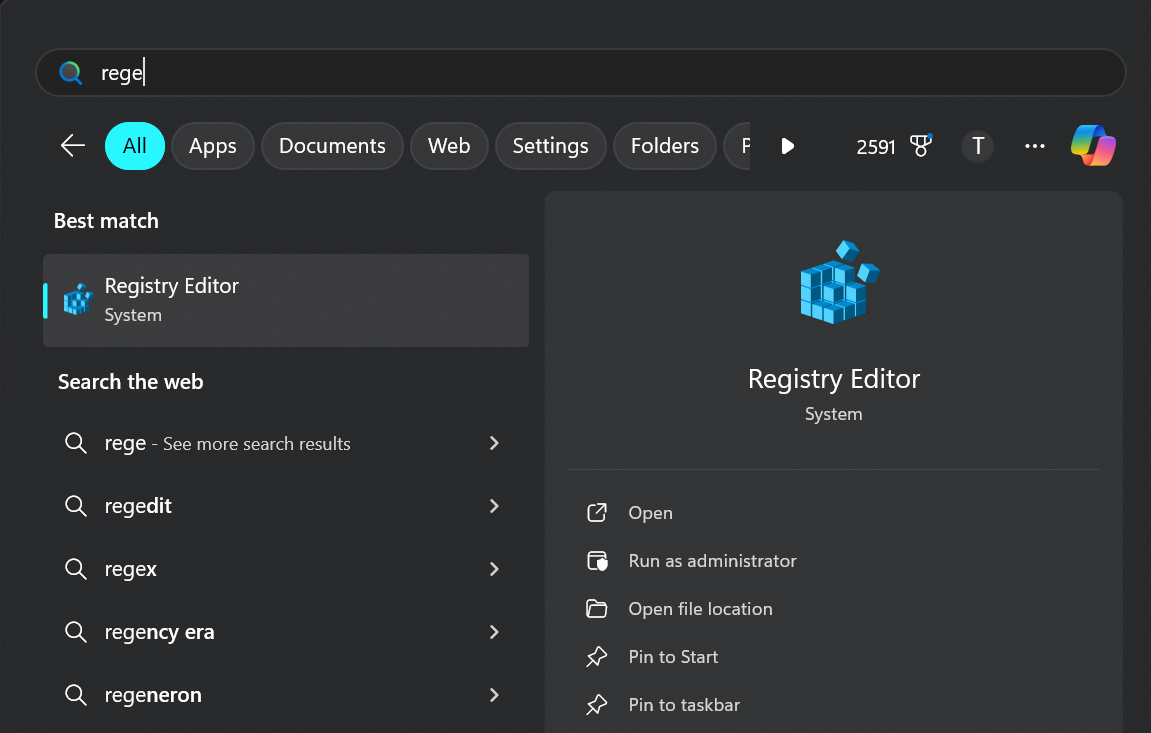1151x733 pixels.
Task: Click the large Registry Editor cube icon
Action: (838, 282)
